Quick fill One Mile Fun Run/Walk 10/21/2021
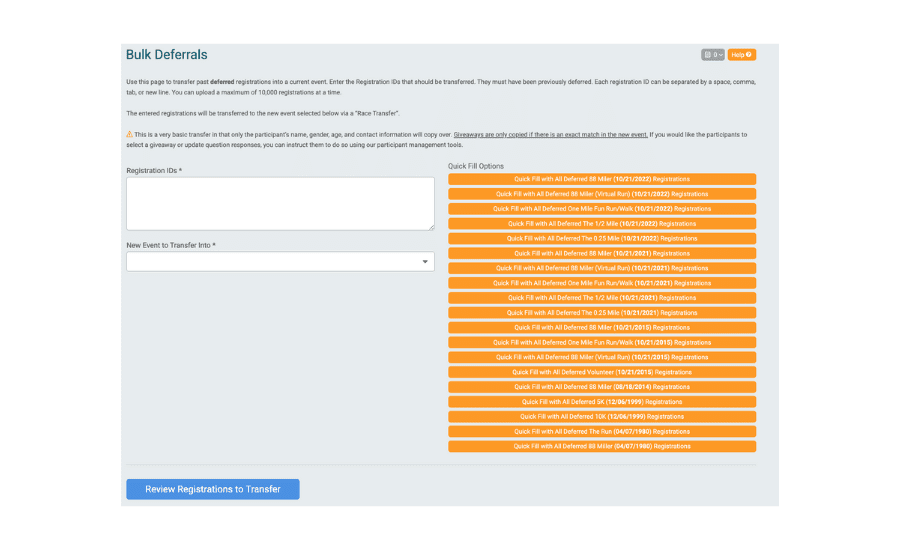The image size is (900, 550). (602, 283)
